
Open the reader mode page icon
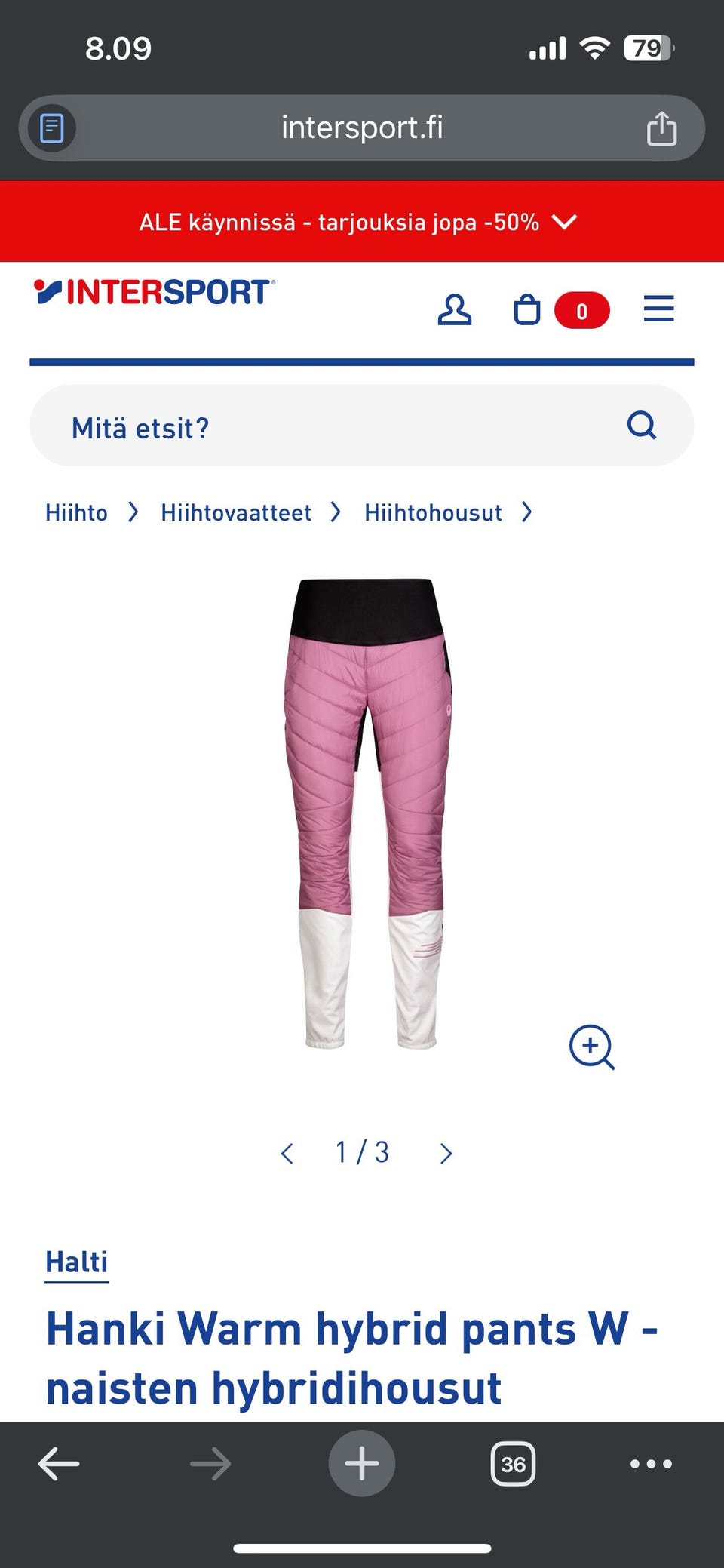(51, 128)
